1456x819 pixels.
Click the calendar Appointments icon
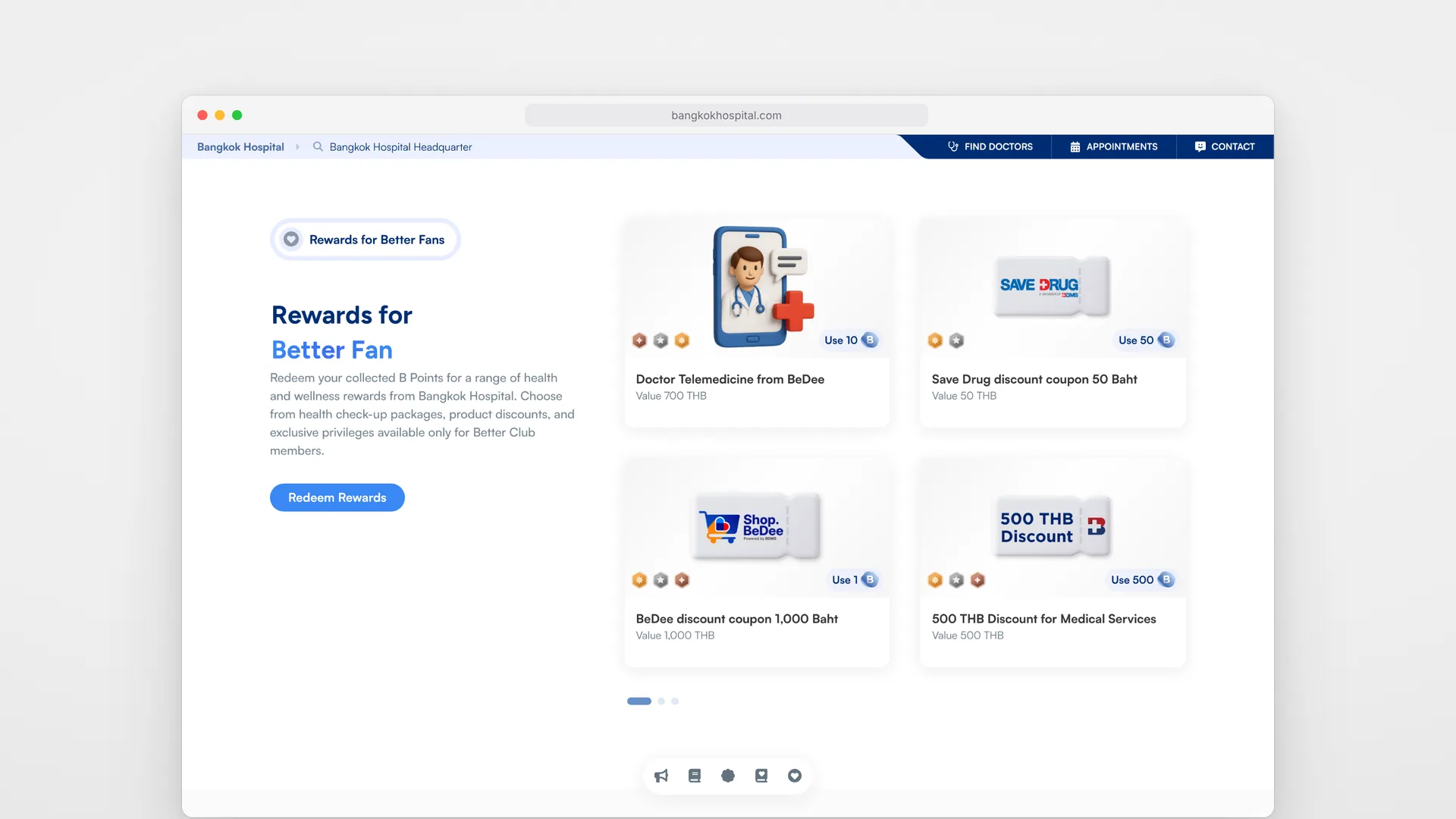[1075, 146]
